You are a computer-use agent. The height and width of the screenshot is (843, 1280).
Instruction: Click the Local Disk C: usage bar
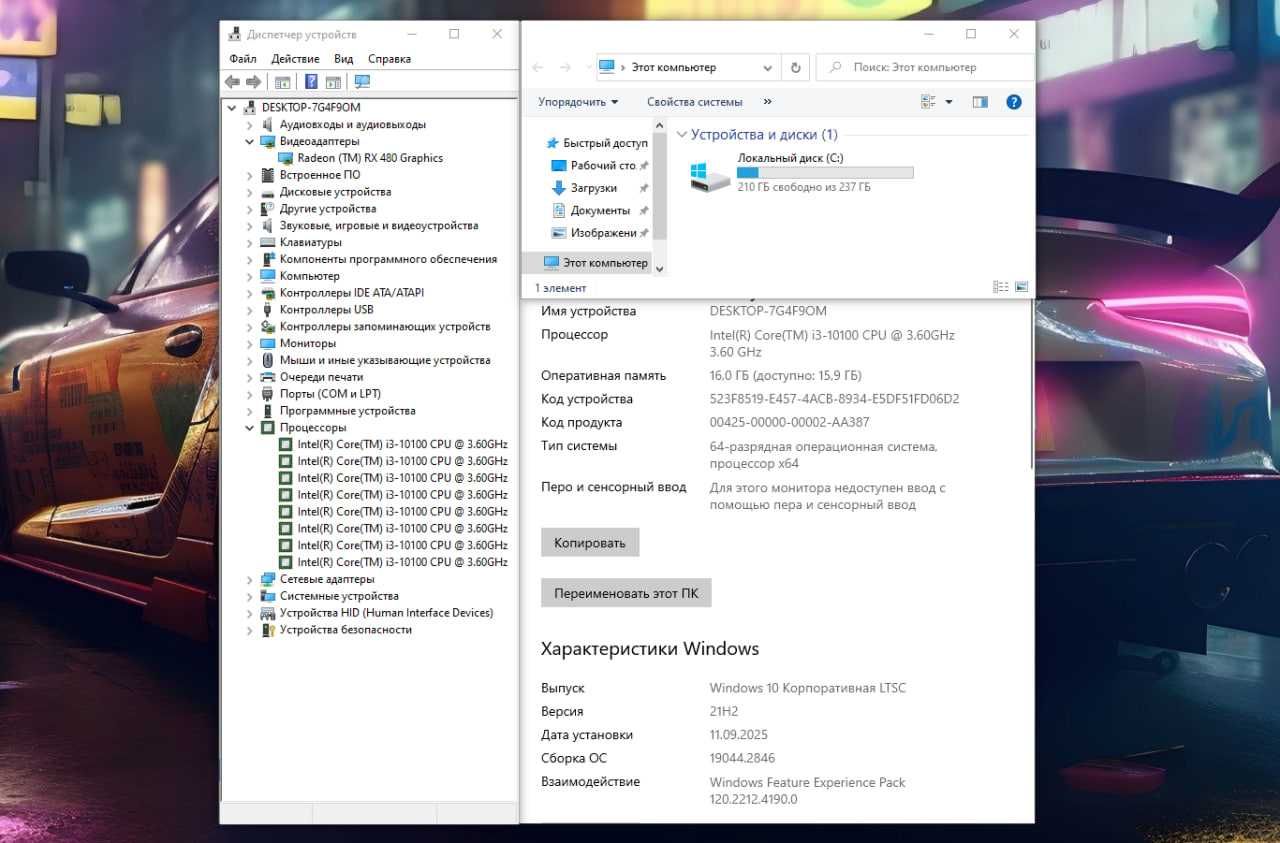[x=825, y=173]
